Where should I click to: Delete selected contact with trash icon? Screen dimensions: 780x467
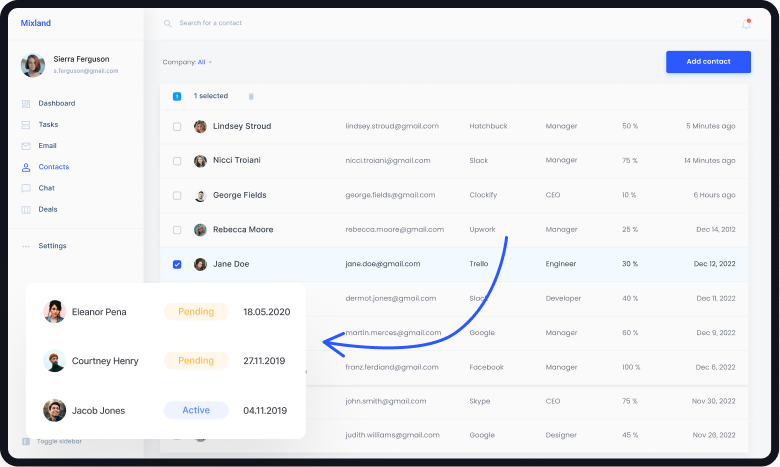pos(251,96)
